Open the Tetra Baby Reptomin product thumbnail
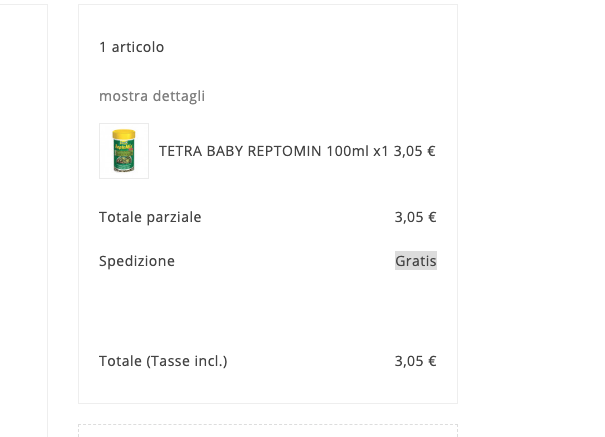The width and height of the screenshot is (605, 437). point(124,151)
